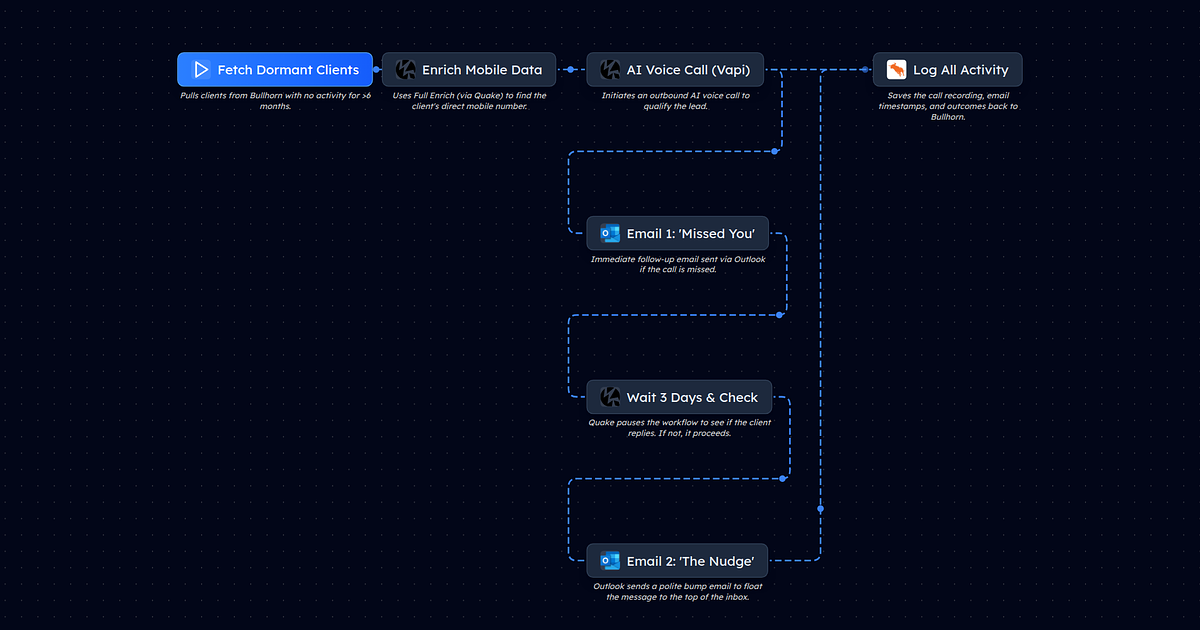Pick the 'Wait 3 Days & Check' node title

[692, 398]
